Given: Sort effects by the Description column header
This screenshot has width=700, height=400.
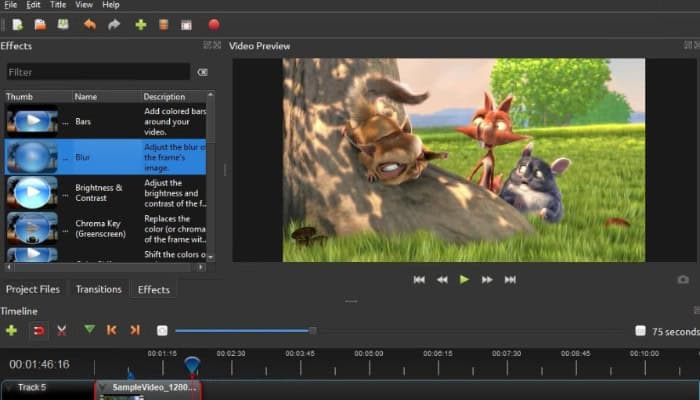Looking at the screenshot, I should click(174, 96).
